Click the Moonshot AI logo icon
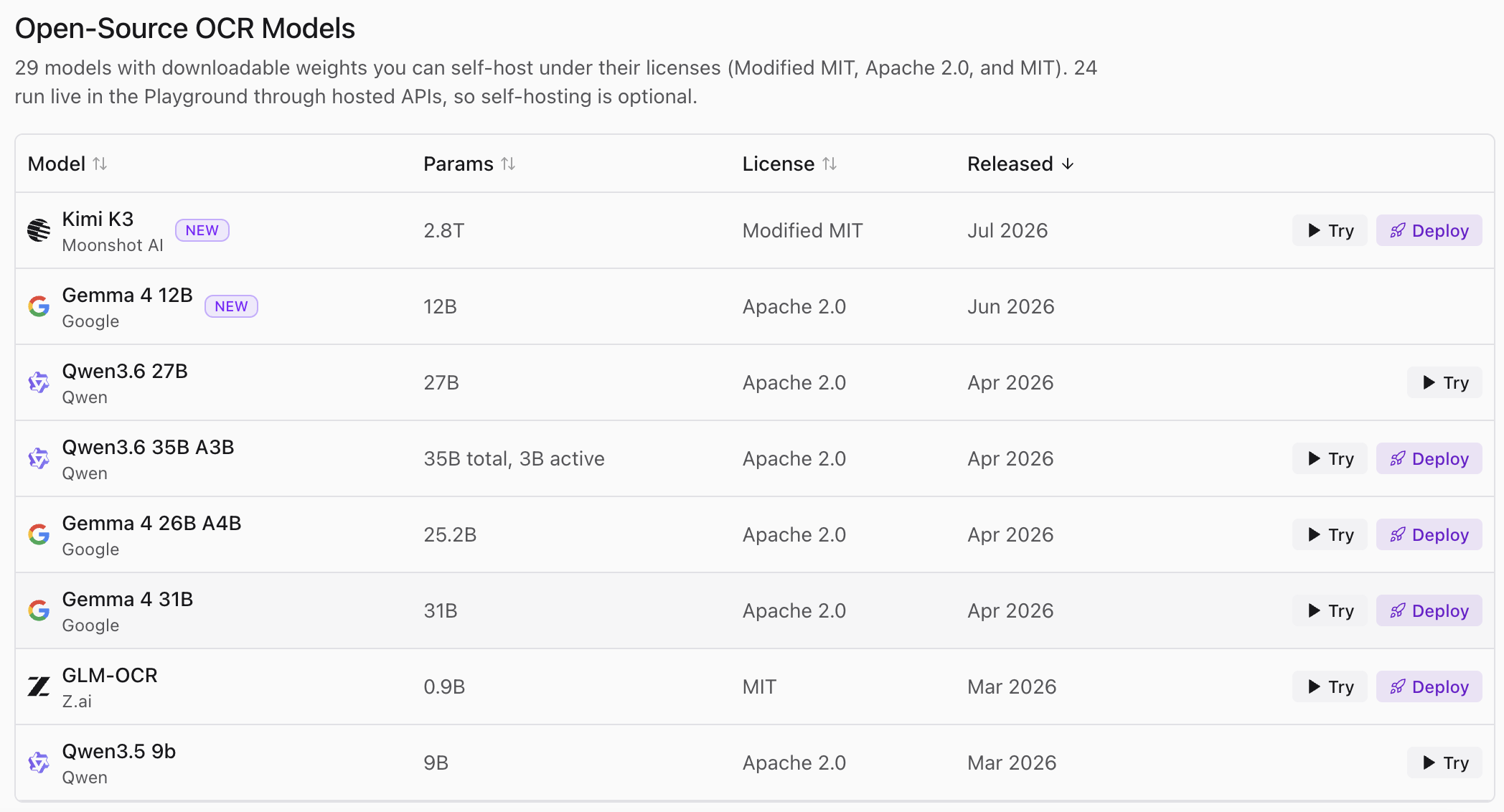 [39, 230]
